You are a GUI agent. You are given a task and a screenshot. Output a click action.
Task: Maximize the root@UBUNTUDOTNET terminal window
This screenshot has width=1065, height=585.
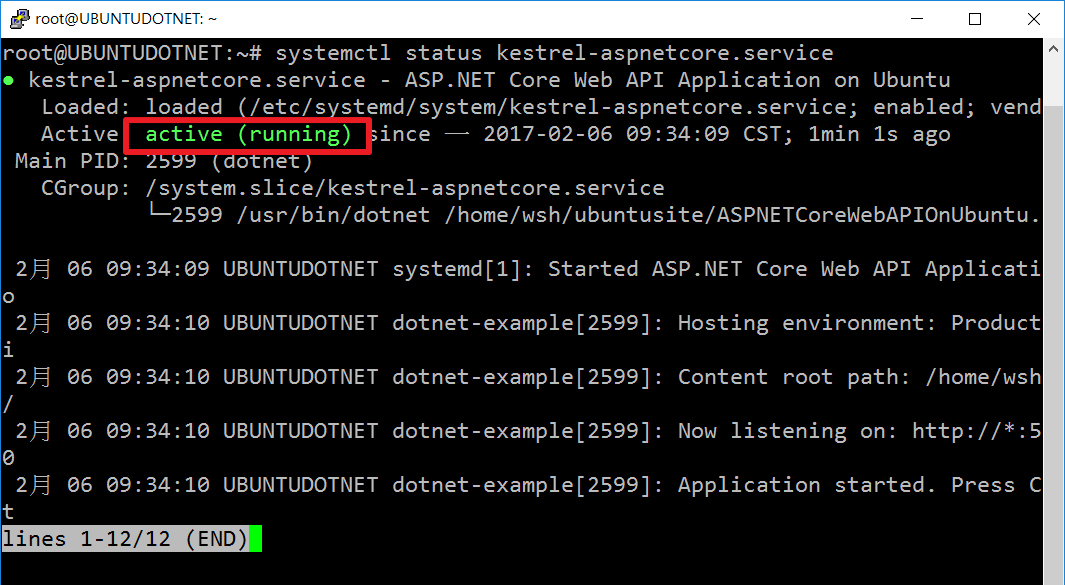pyautogui.click(x=975, y=19)
